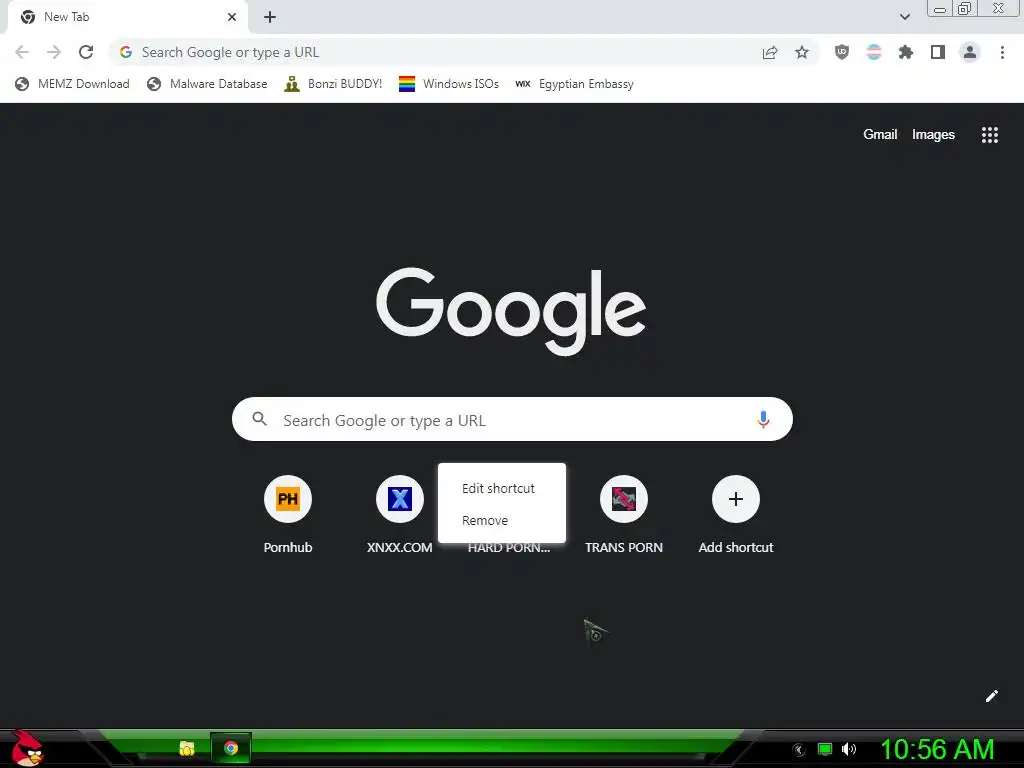Open the Extensions puzzle-piece menu
This screenshot has height=768, width=1024.
(906, 52)
